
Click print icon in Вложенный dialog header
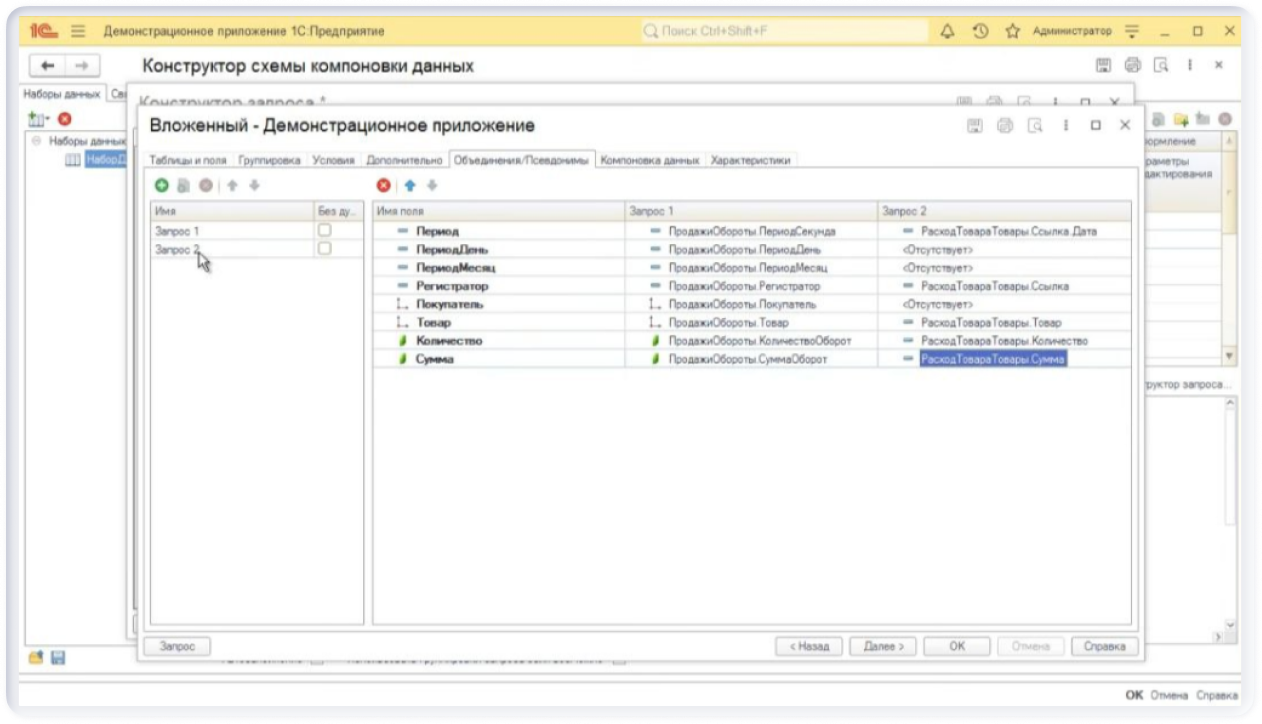tap(1005, 126)
